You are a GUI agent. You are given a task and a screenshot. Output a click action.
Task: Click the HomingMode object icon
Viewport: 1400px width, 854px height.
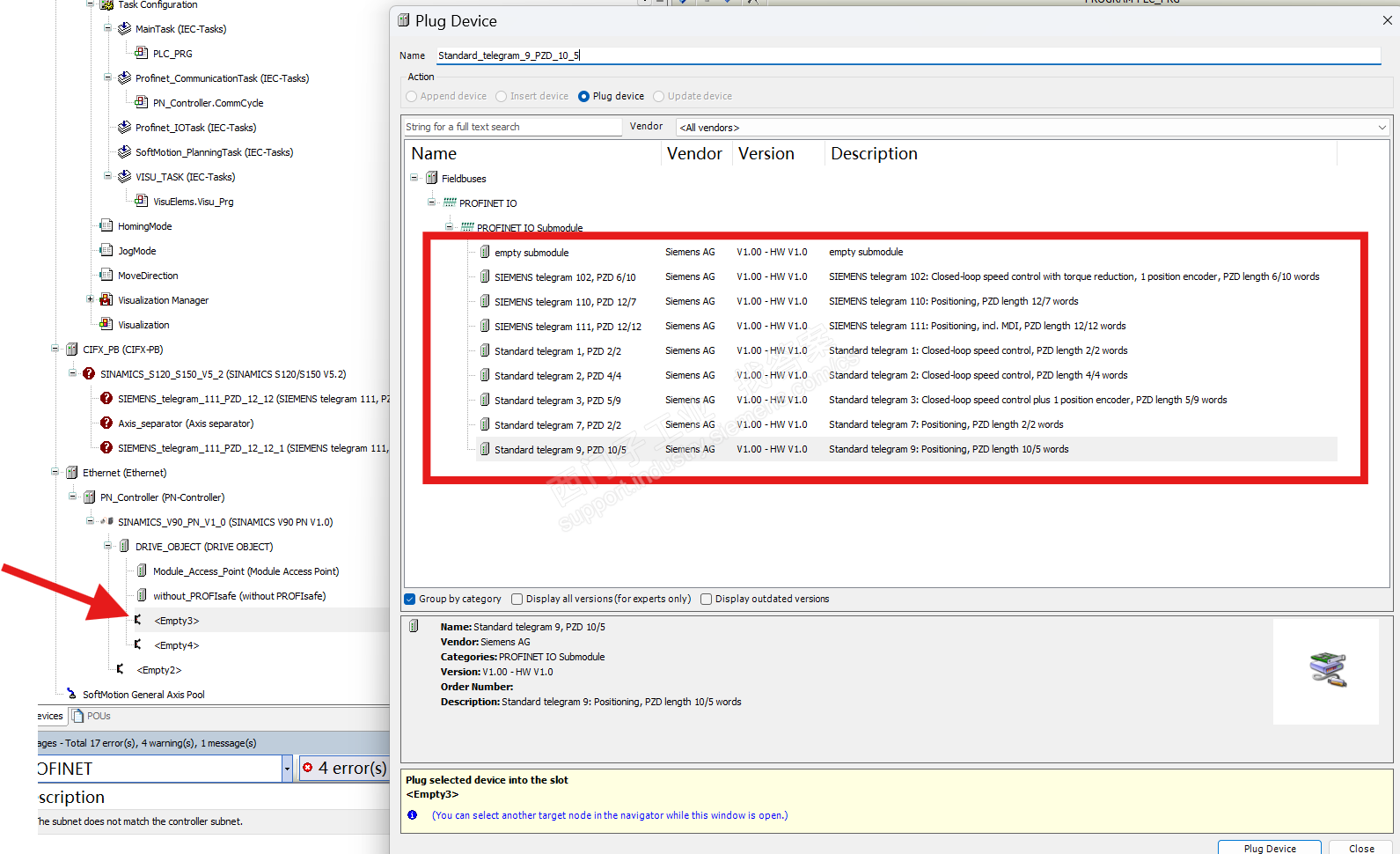[106, 226]
